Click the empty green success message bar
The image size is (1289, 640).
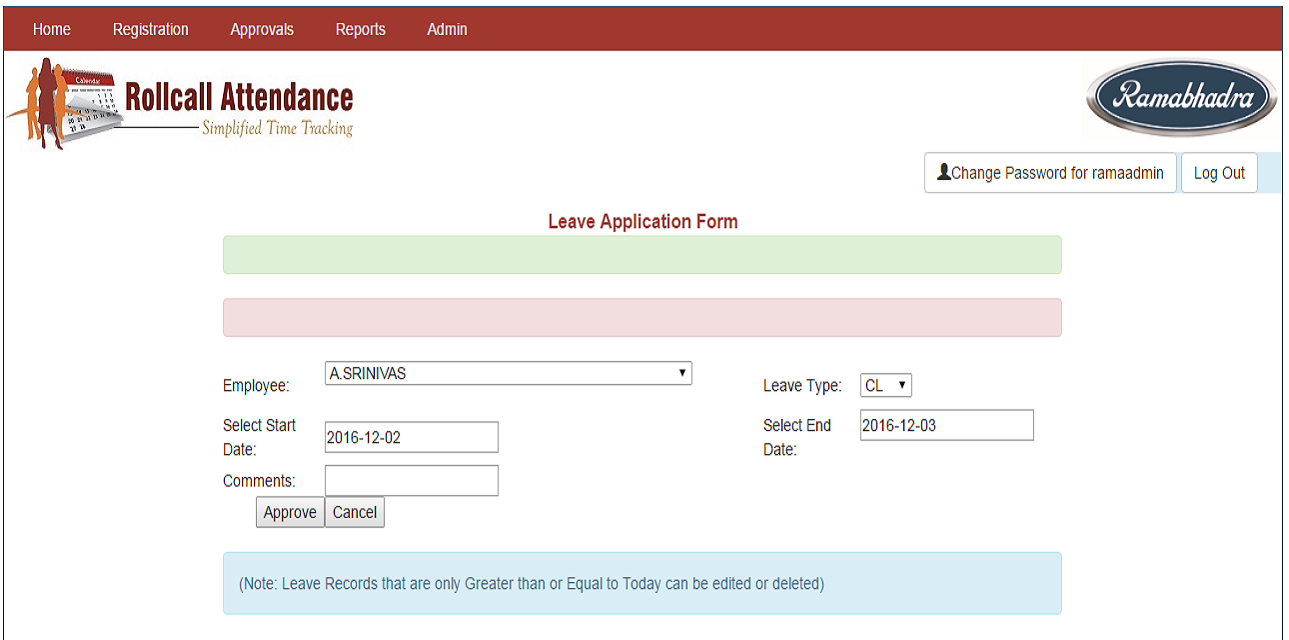pyautogui.click(x=641, y=255)
